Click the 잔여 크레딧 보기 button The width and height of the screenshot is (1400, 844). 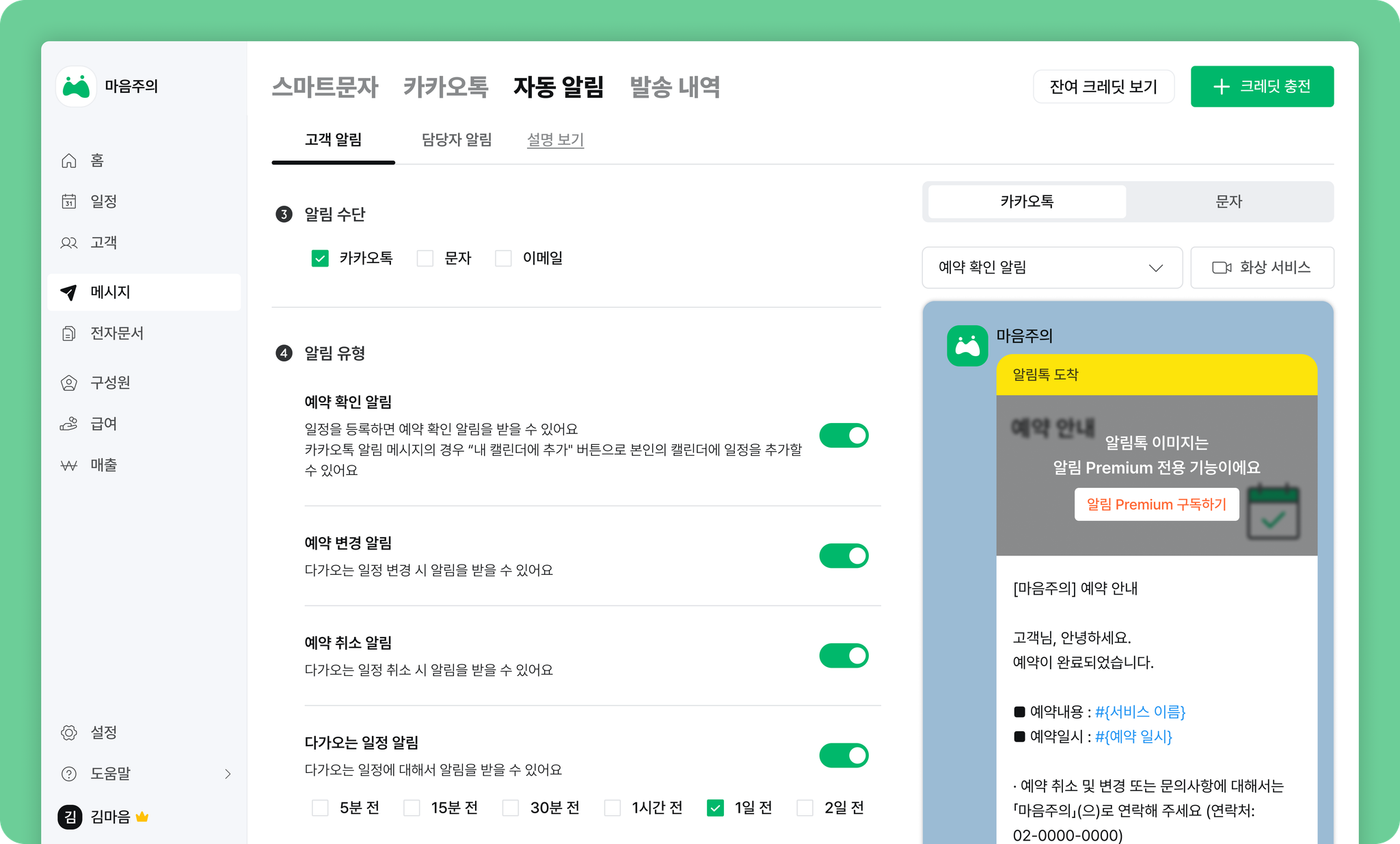coord(1103,87)
